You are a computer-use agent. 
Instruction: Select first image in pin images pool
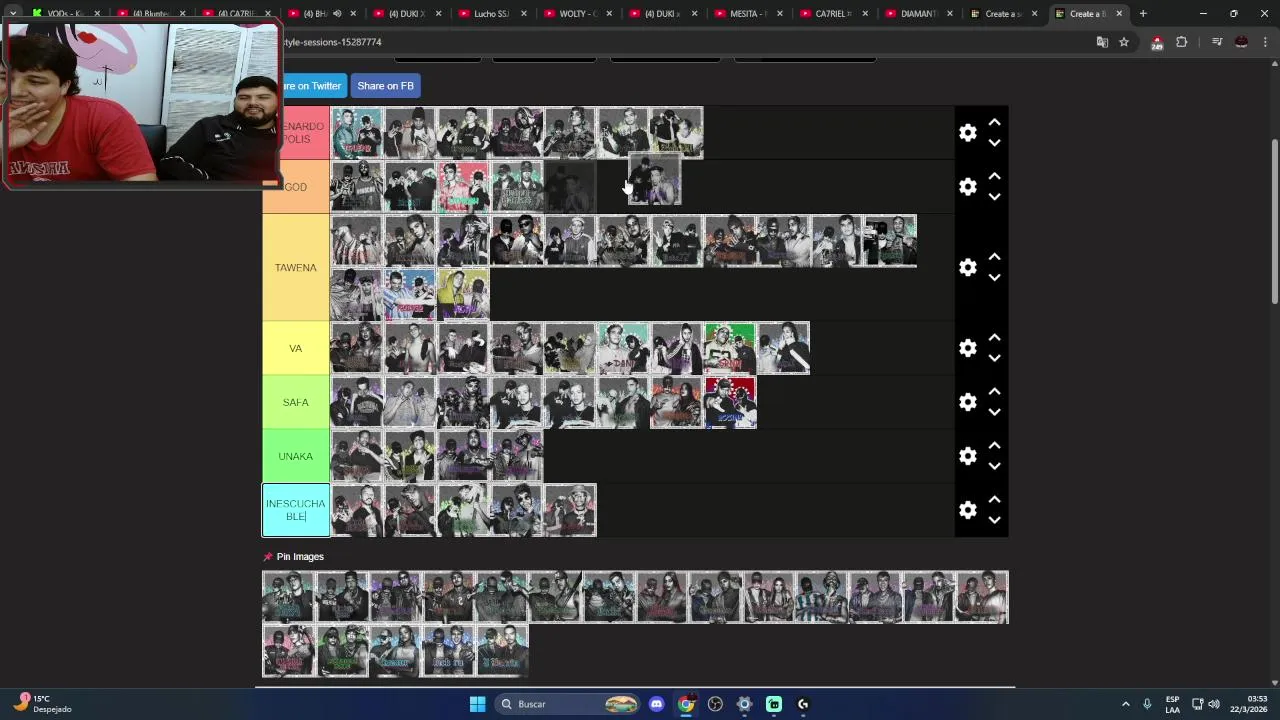pos(288,597)
